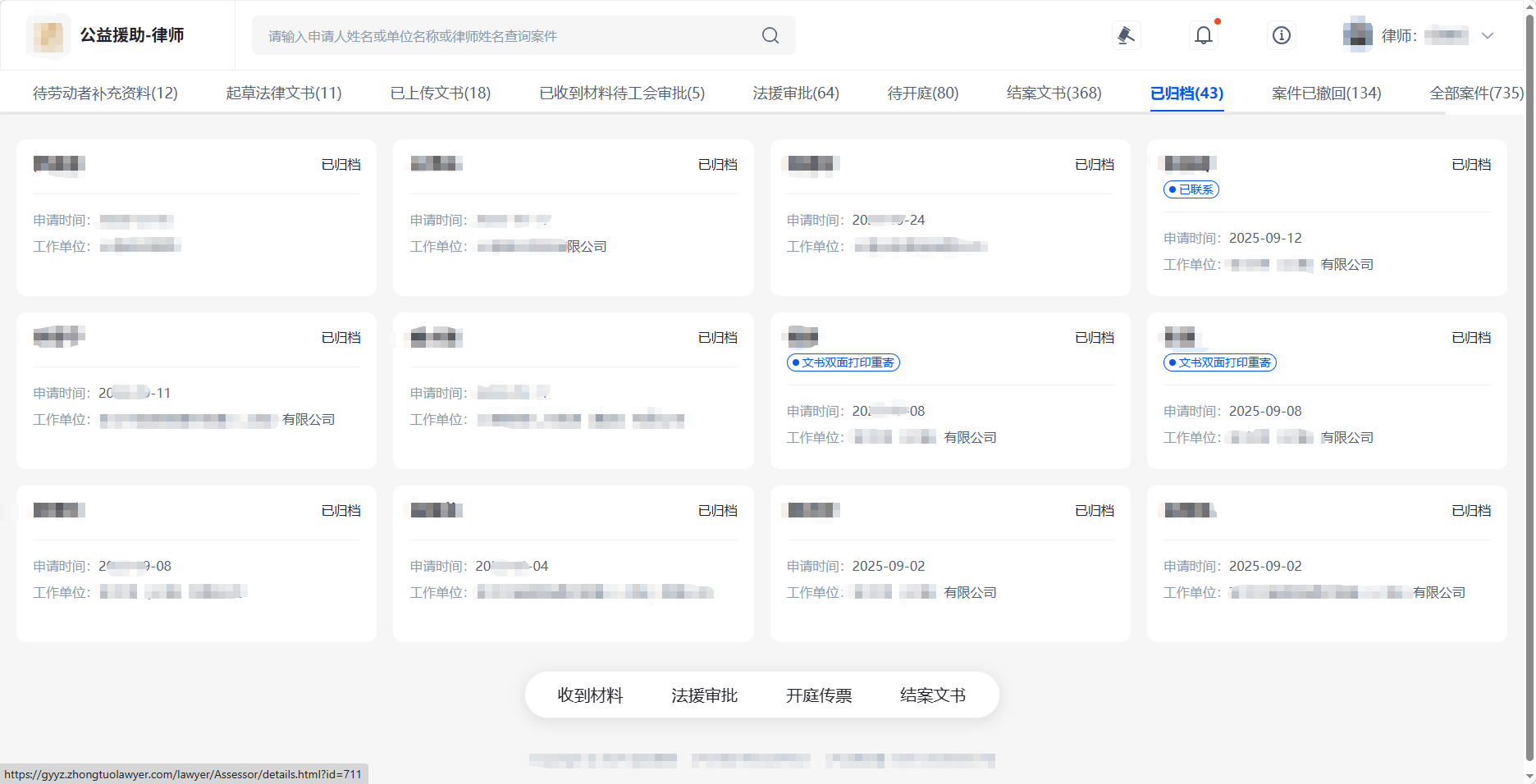Click the 已联系 tag on case card
The width and height of the screenshot is (1536, 784).
(x=1191, y=189)
